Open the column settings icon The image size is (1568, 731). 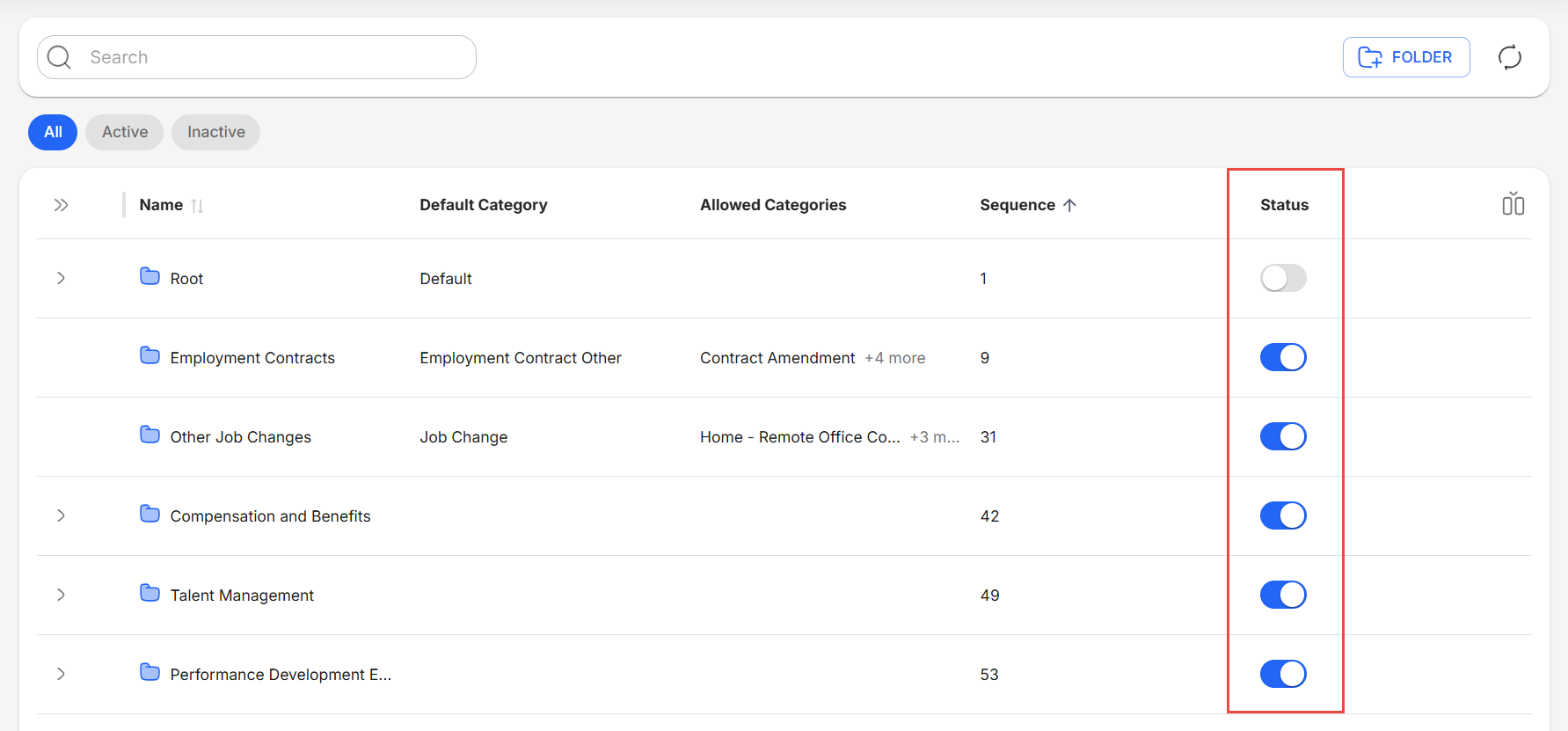[1513, 204]
